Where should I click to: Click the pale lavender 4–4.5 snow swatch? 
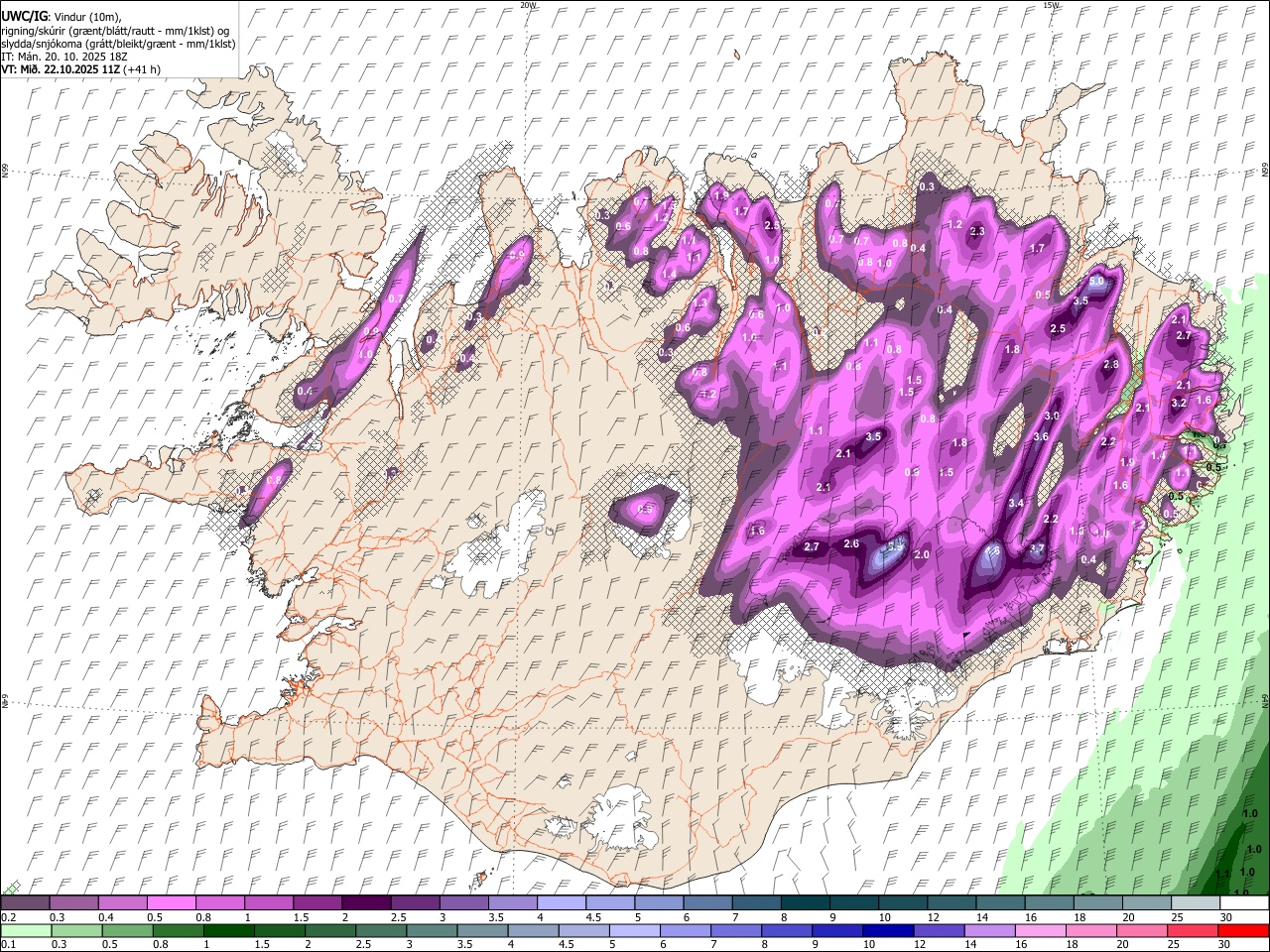(x=560, y=903)
